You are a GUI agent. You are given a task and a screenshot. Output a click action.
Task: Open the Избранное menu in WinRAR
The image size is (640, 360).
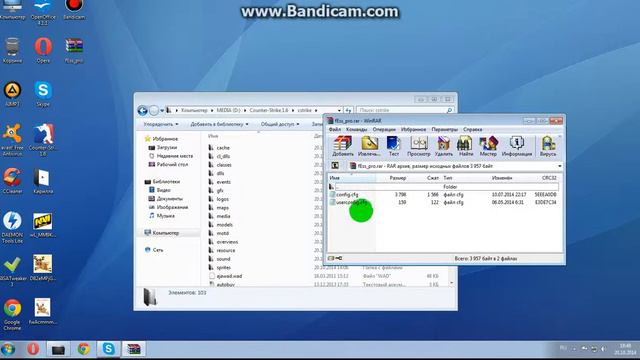[413, 129]
